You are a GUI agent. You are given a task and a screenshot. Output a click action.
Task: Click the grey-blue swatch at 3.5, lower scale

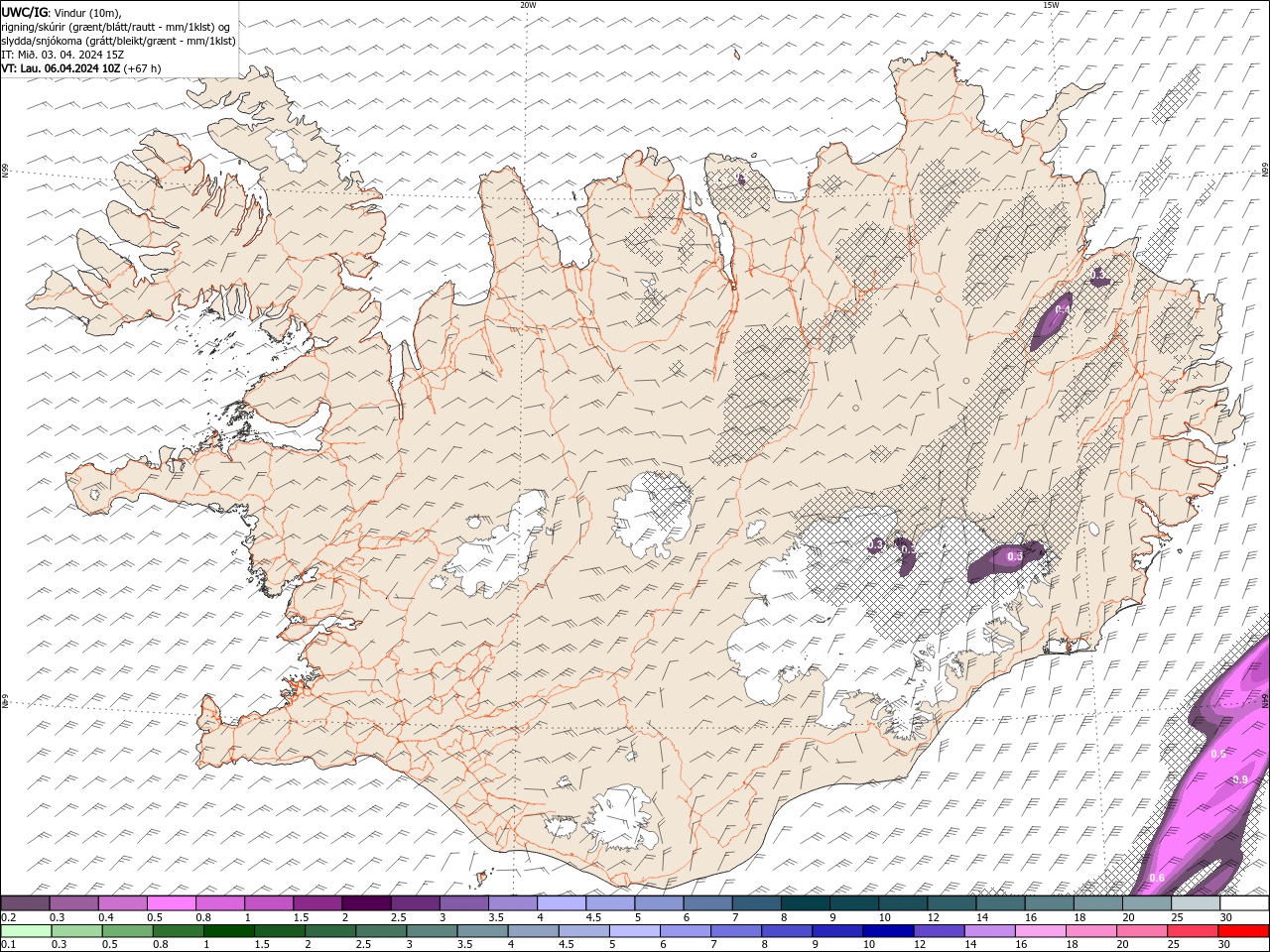point(481,931)
